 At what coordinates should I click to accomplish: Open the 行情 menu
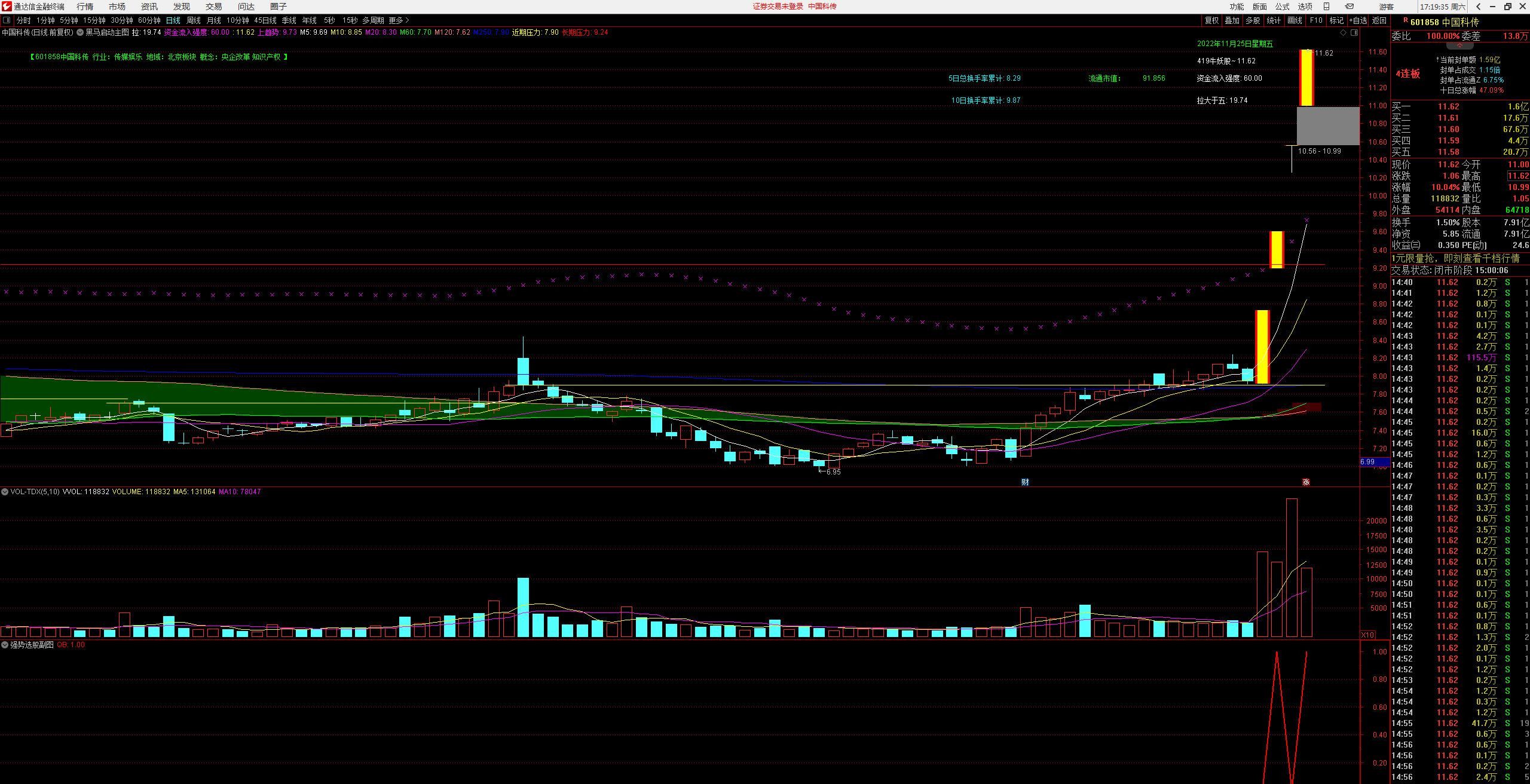click(85, 7)
